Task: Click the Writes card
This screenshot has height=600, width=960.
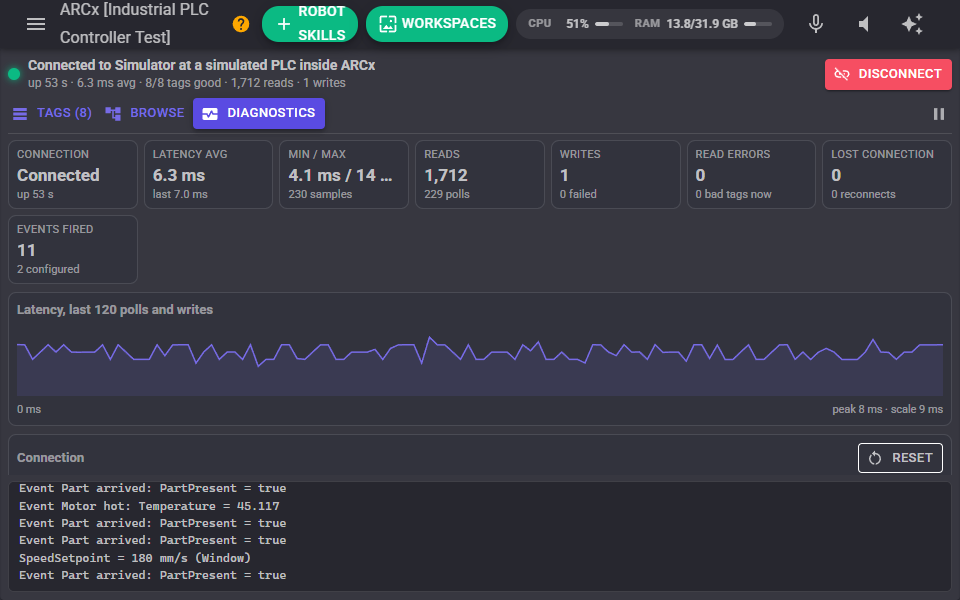Action: point(616,174)
